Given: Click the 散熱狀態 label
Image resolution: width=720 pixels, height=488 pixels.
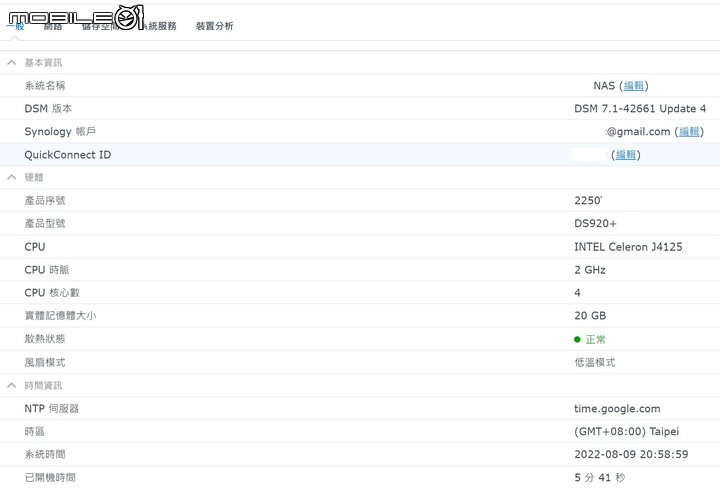Looking at the screenshot, I should coord(45,339).
